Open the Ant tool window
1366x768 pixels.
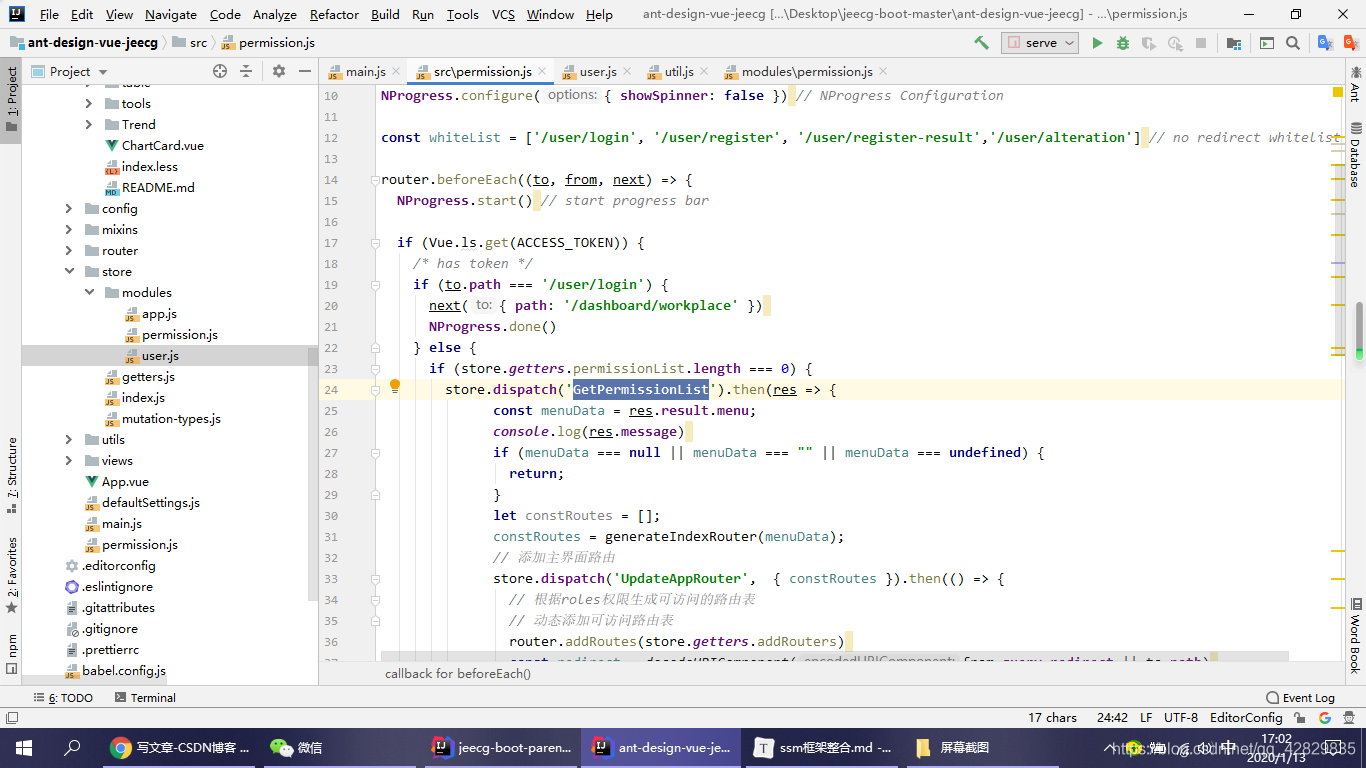(1355, 84)
